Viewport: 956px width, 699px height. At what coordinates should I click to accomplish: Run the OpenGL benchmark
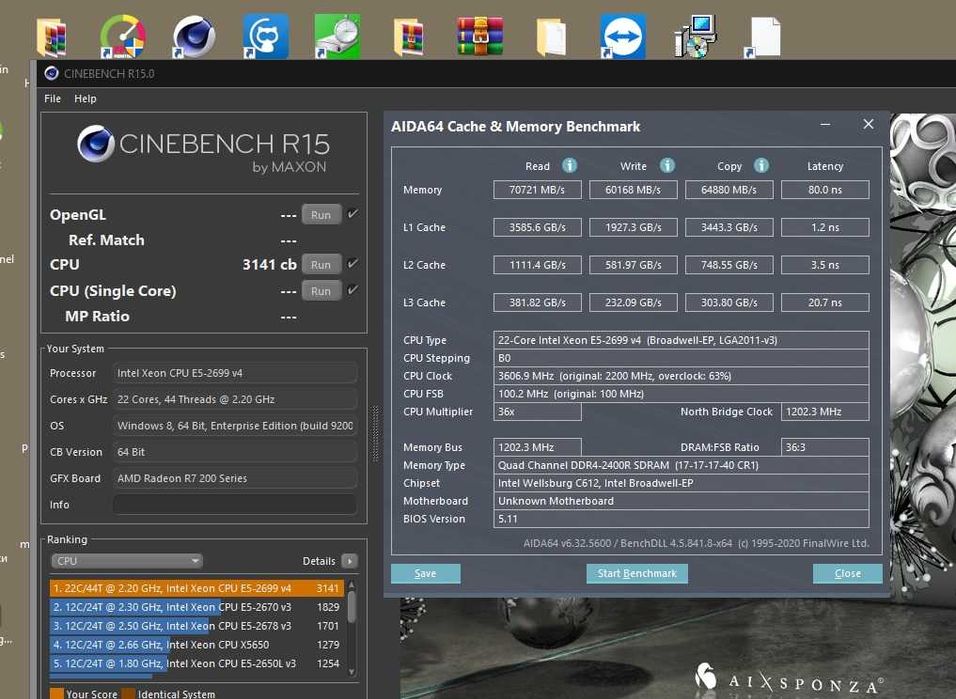pyautogui.click(x=321, y=215)
